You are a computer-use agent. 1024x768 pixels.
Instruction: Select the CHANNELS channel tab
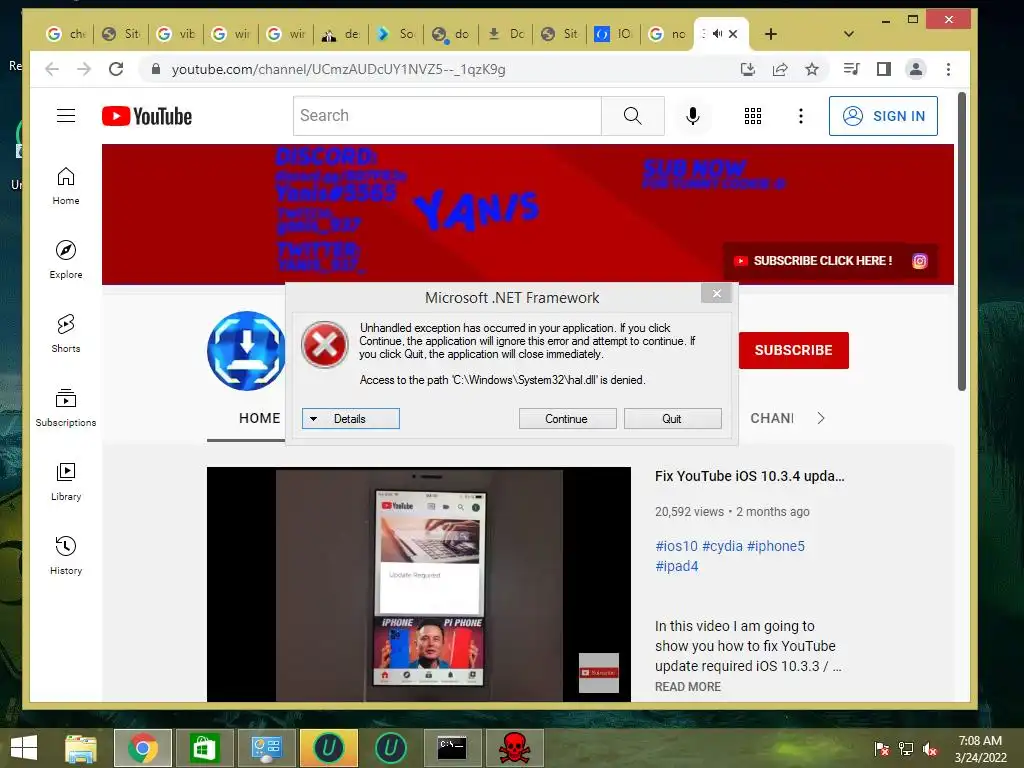[772, 418]
